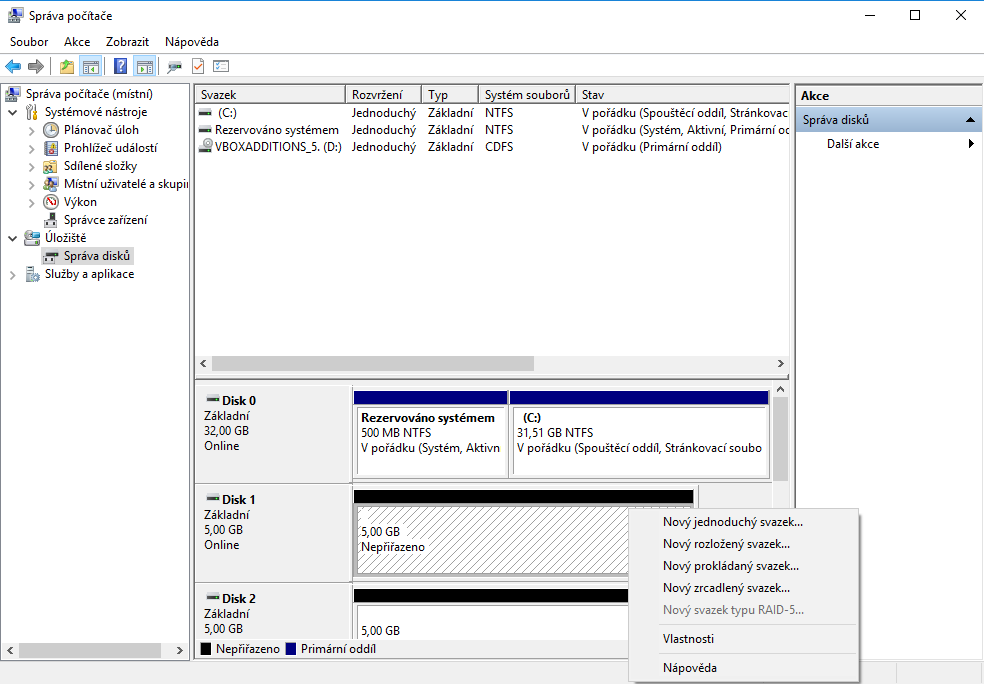Click Další akce in the Akce pane

pyautogui.click(x=853, y=144)
